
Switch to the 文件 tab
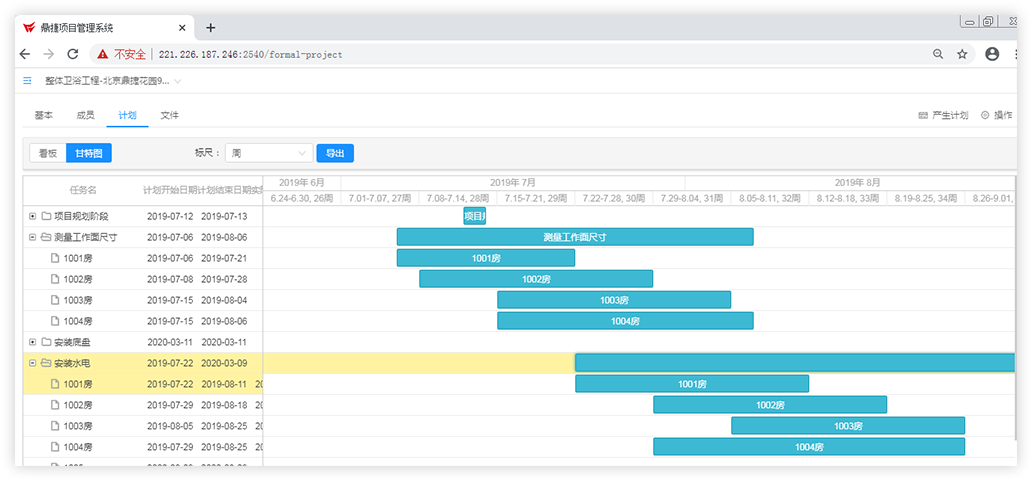click(x=170, y=116)
